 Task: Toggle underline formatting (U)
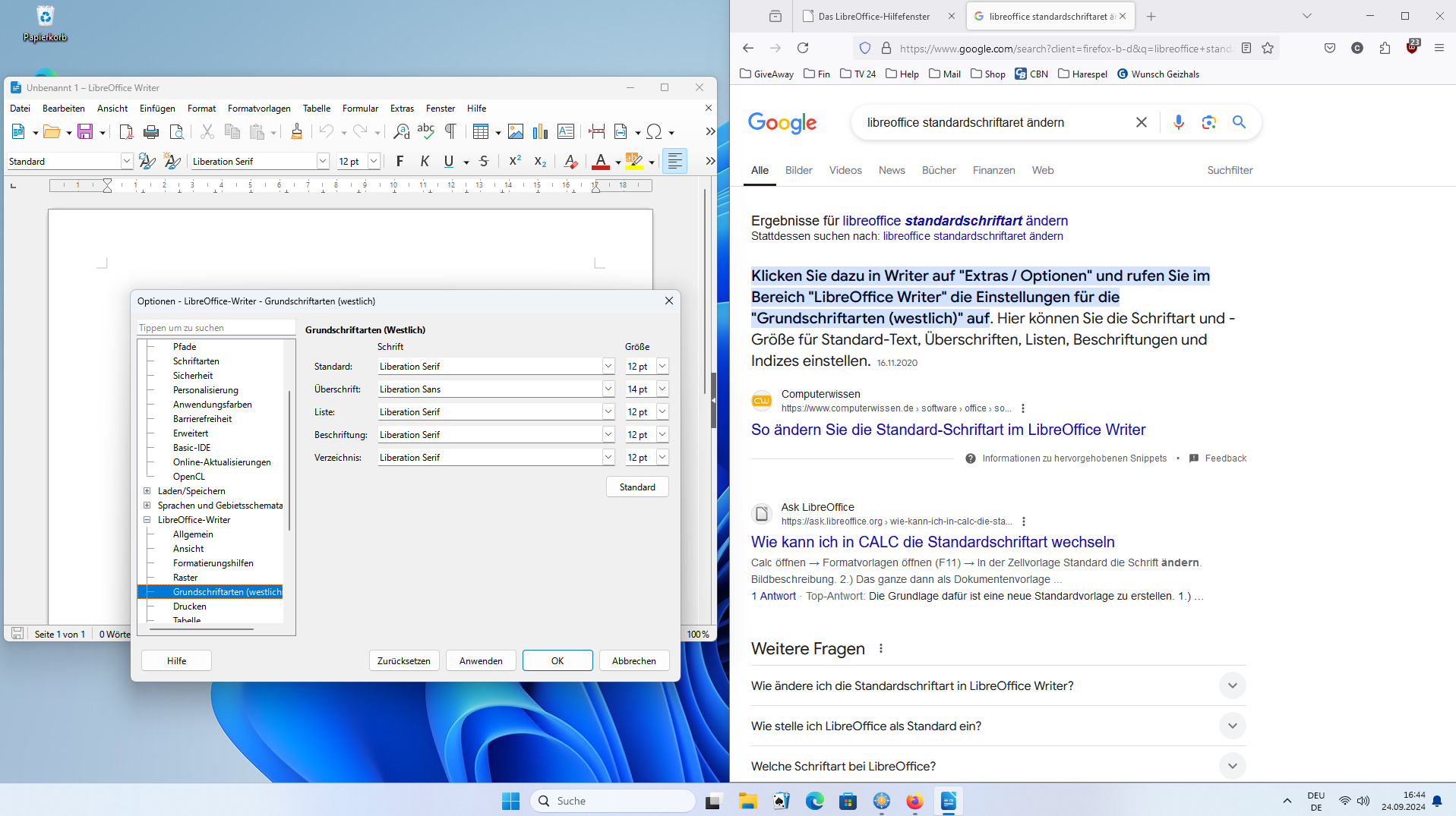pos(449,162)
